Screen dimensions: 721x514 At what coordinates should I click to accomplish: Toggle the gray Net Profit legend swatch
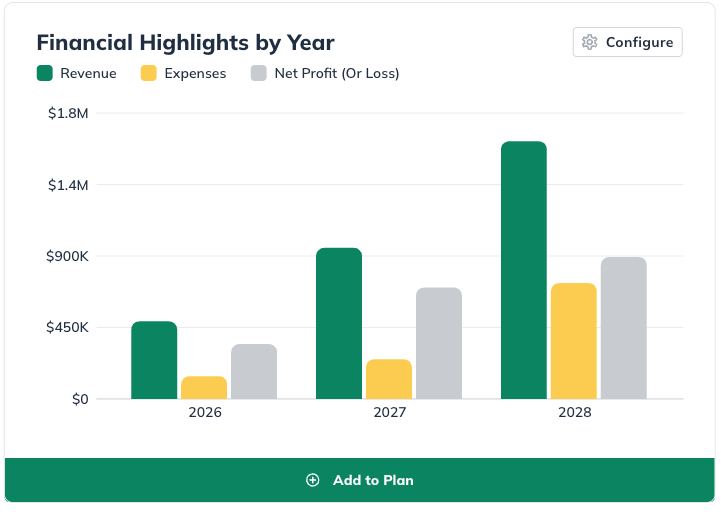tap(258, 73)
